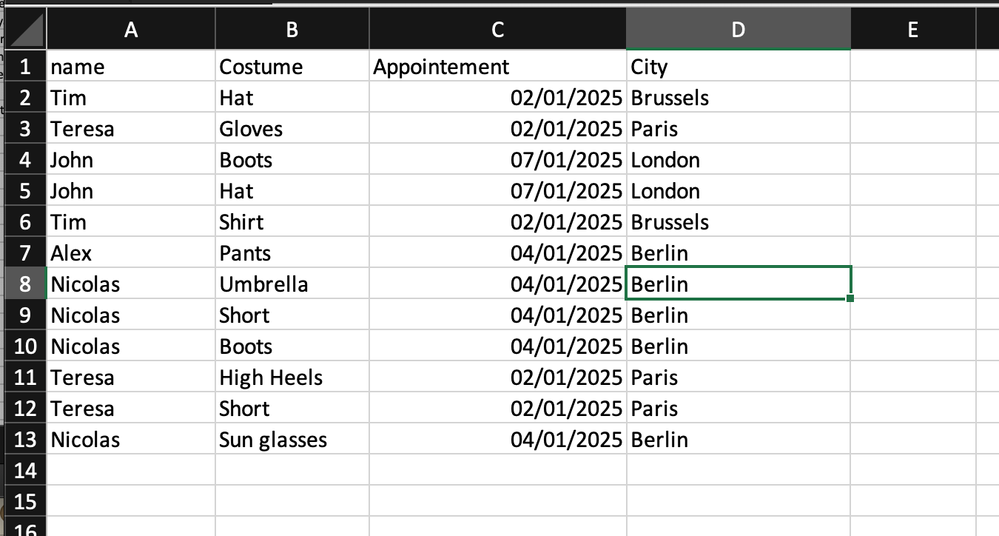The image size is (999, 536).
Task: Click the fill handle on cell D8
Action: (850, 298)
